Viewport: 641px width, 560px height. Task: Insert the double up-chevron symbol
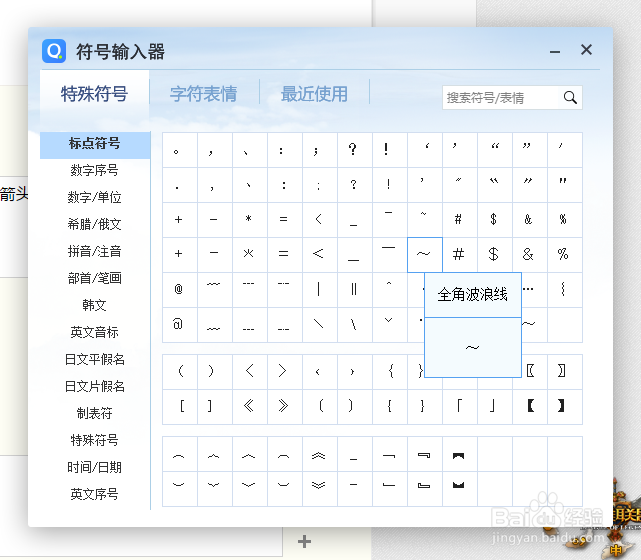tap(320, 455)
